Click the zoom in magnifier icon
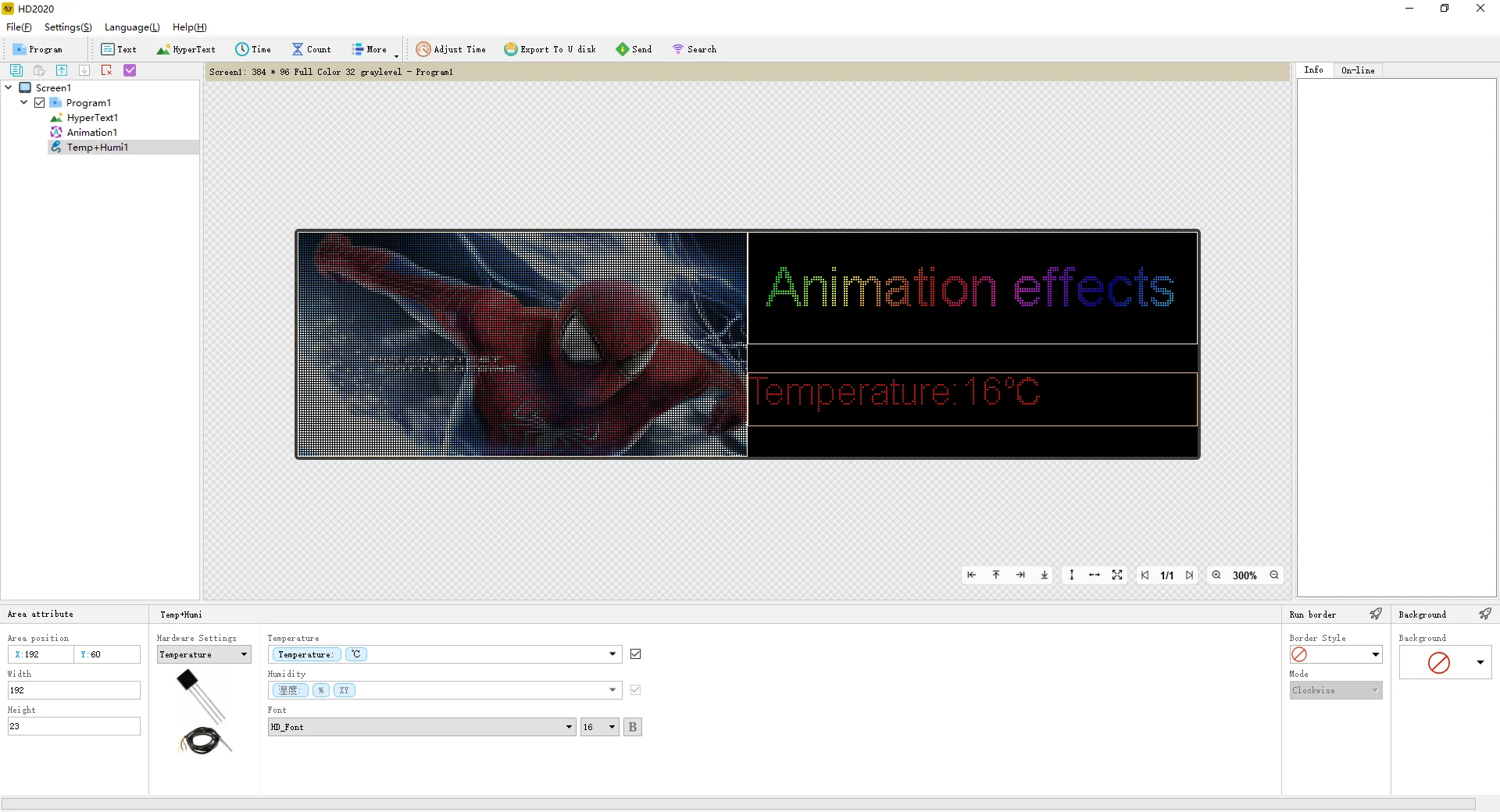This screenshot has height=812, width=1500. pos(1216,575)
